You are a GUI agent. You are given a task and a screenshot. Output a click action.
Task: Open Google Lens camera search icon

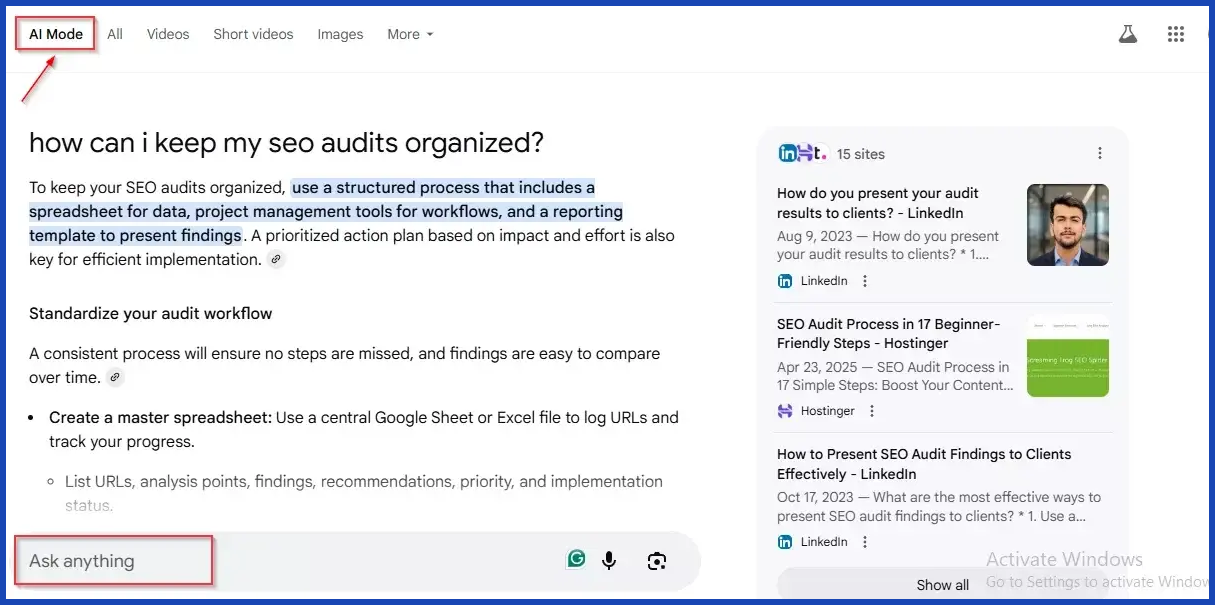coord(657,561)
